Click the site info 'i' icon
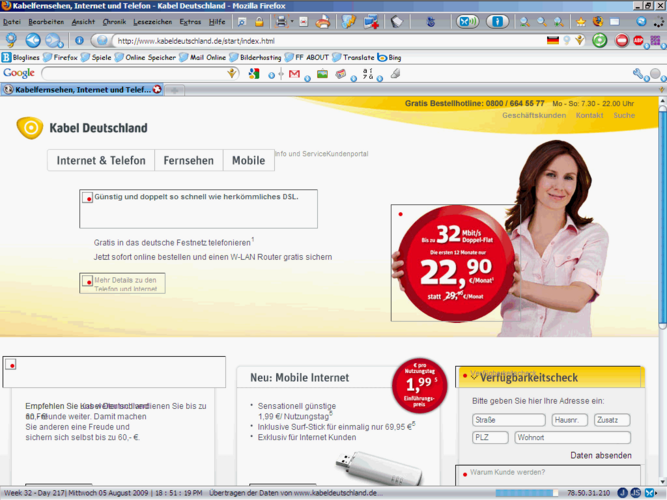Screen dimensions: 667x500 [79, 41]
